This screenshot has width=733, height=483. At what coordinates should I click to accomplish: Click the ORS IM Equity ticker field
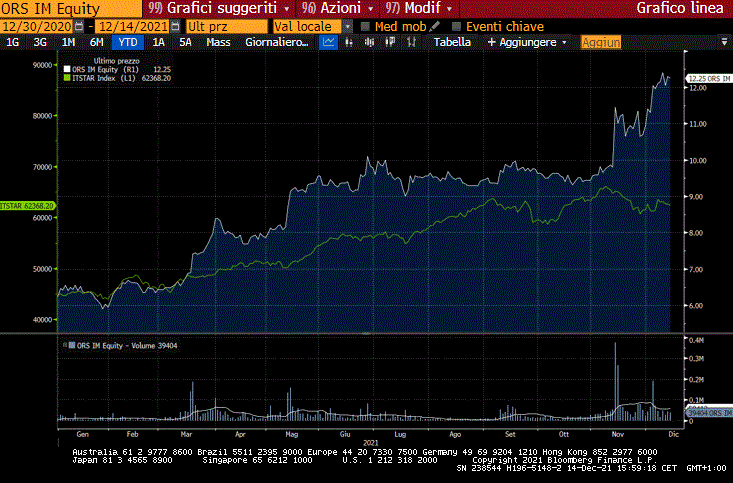coord(71,8)
